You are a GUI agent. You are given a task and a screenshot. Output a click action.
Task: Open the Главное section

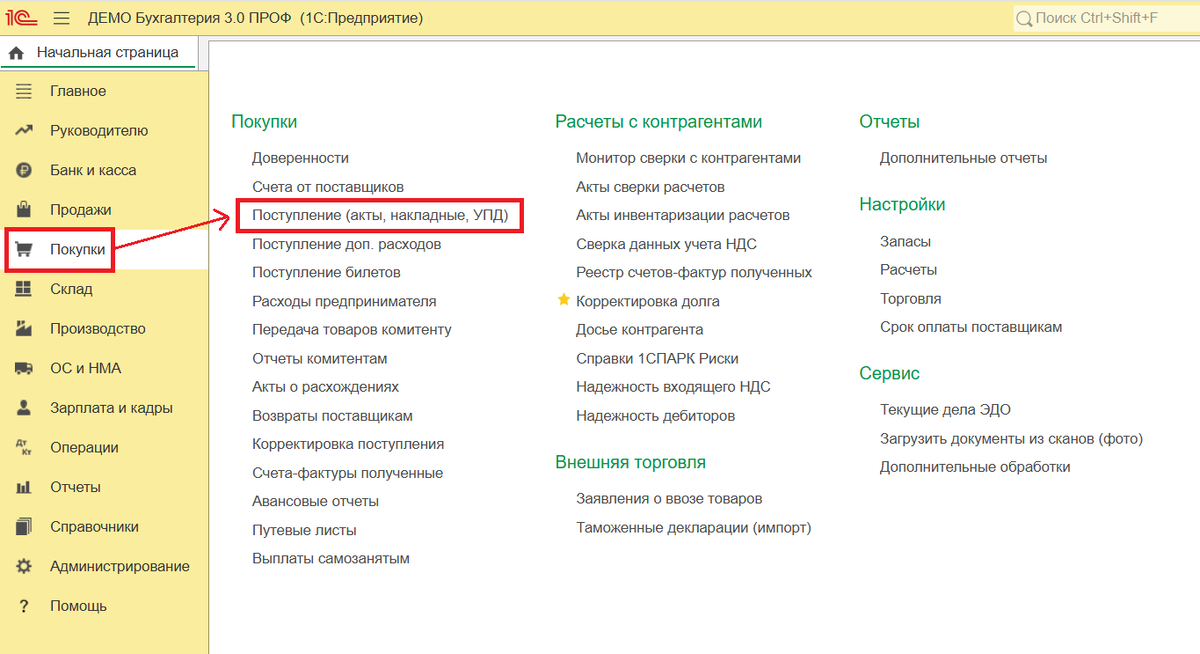click(78, 91)
